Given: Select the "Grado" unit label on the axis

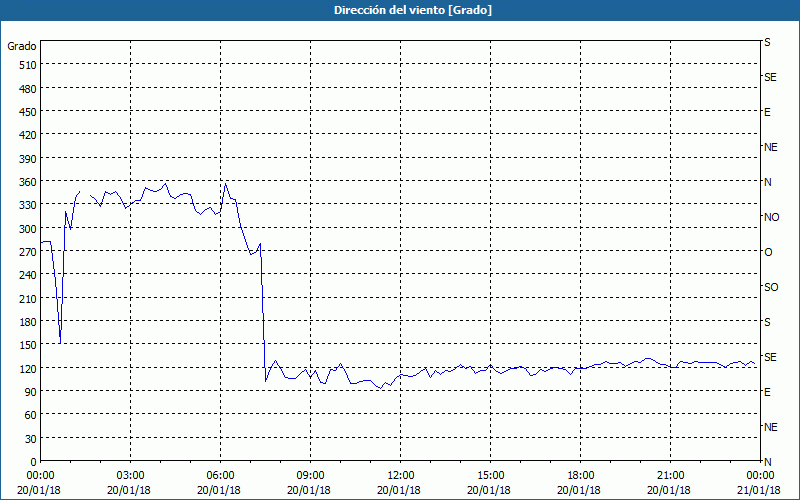Looking at the screenshot, I should click(x=22, y=46).
